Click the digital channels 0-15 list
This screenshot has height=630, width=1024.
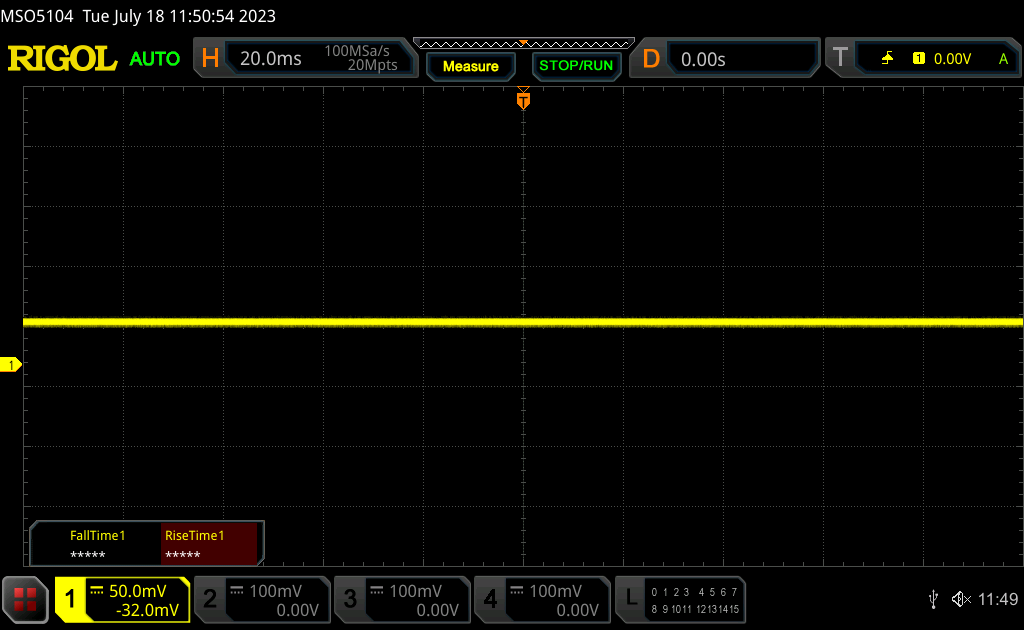tap(695, 600)
